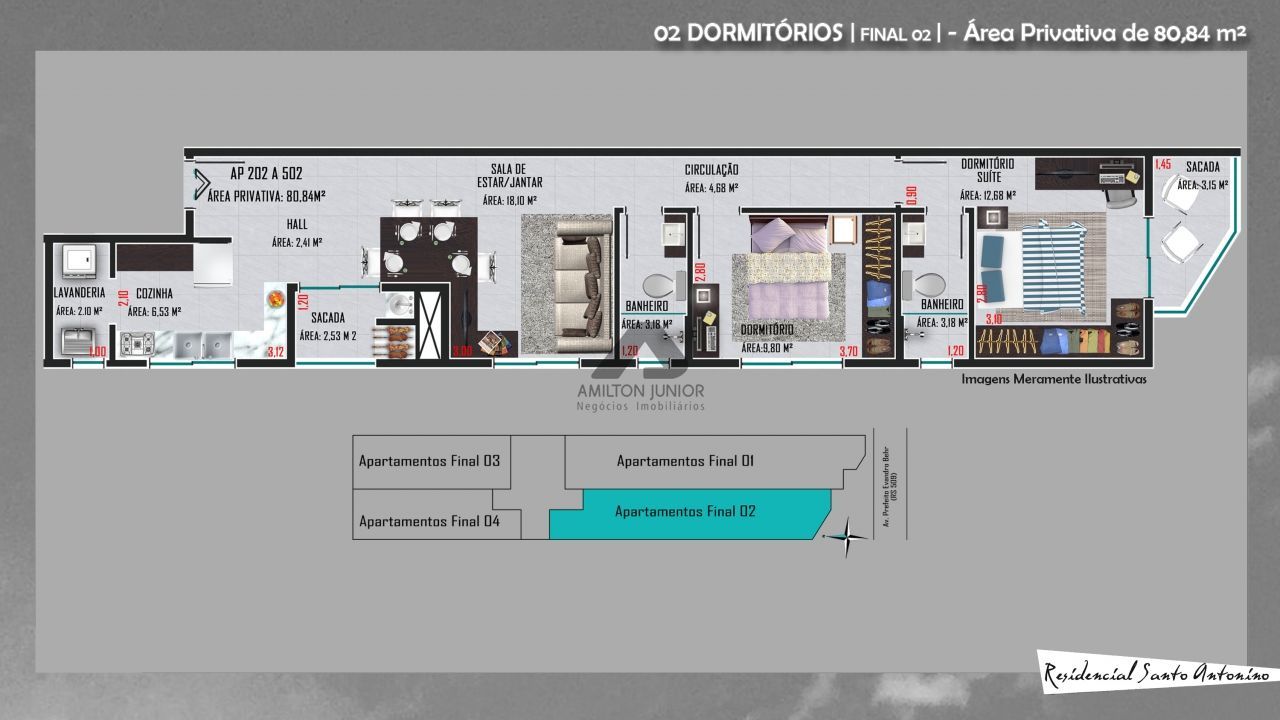Click the "ÁREA: 4,68 M²" circulation area

coord(712,187)
